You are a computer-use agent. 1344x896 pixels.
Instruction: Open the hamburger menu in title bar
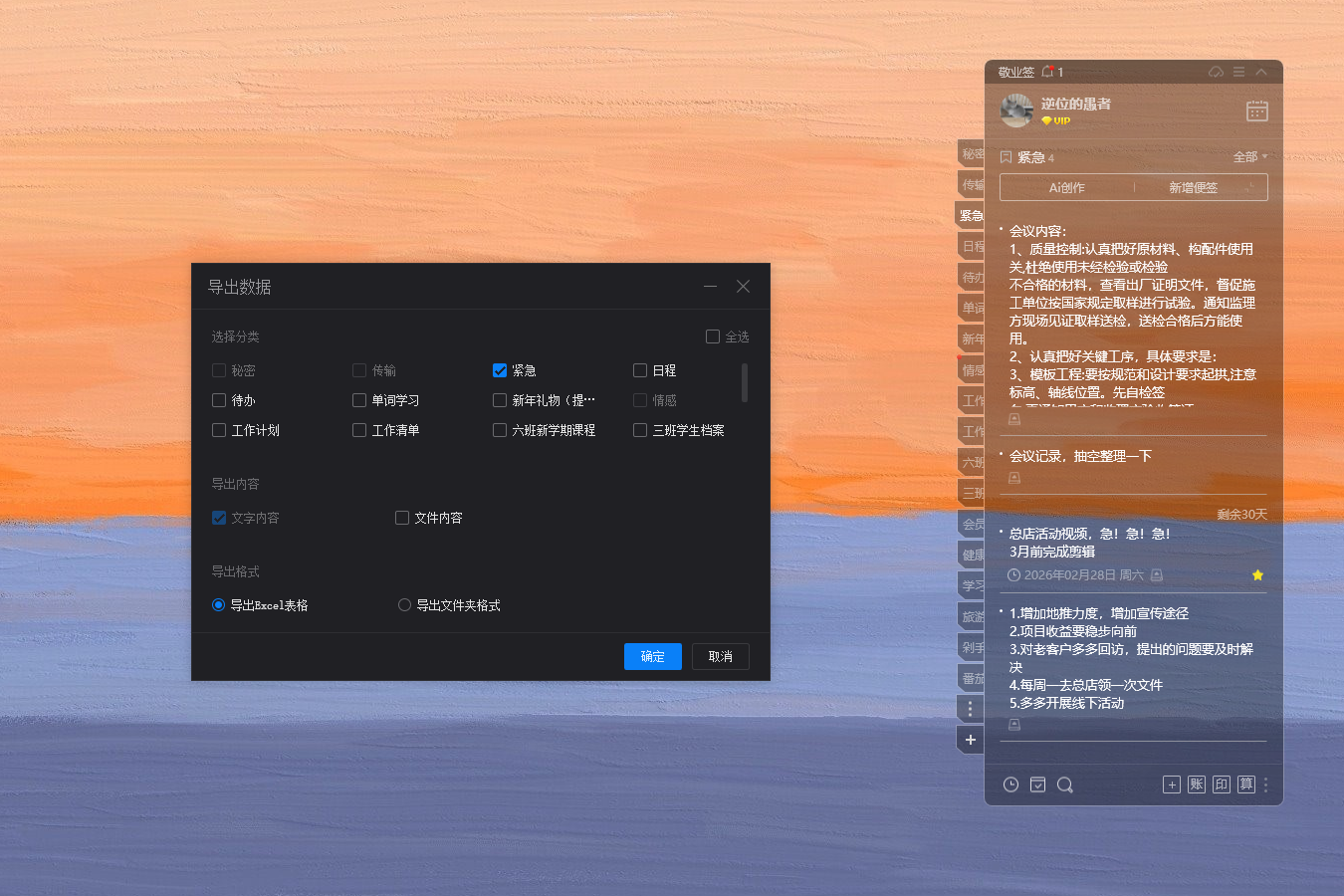pos(1238,71)
